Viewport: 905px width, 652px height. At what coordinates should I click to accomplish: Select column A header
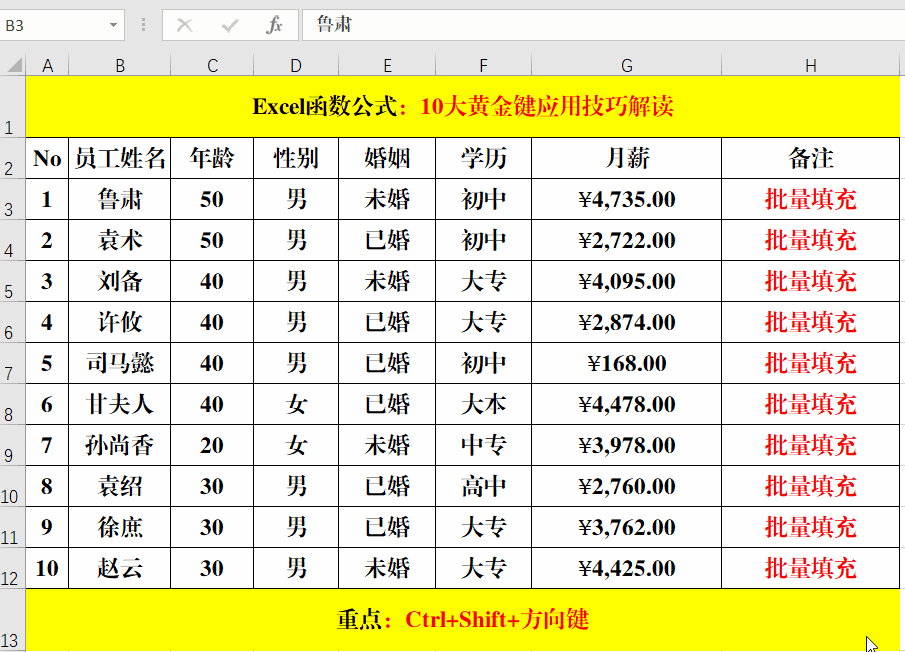pos(47,65)
